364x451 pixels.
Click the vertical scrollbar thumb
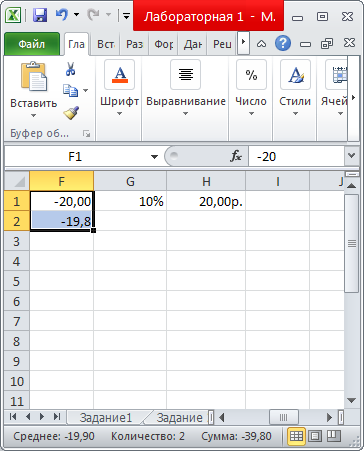click(351, 243)
